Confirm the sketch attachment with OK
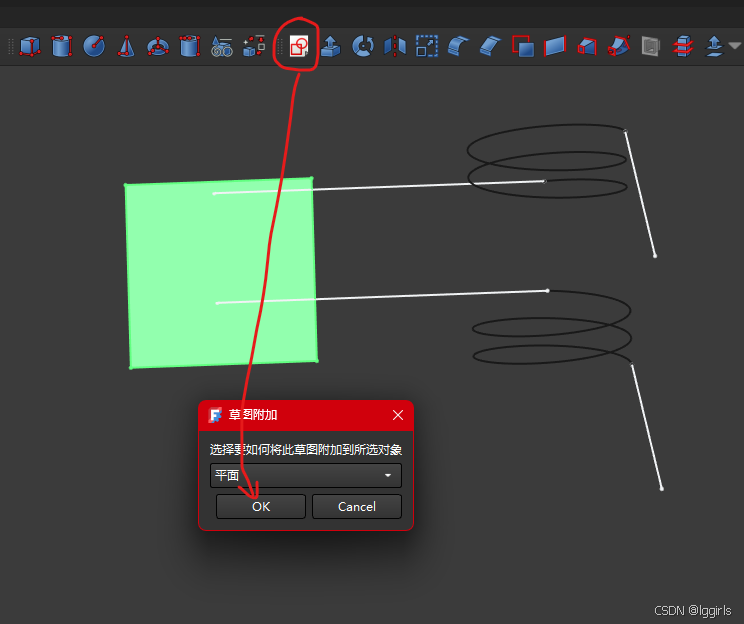744x624 pixels. [x=261, y=507]
